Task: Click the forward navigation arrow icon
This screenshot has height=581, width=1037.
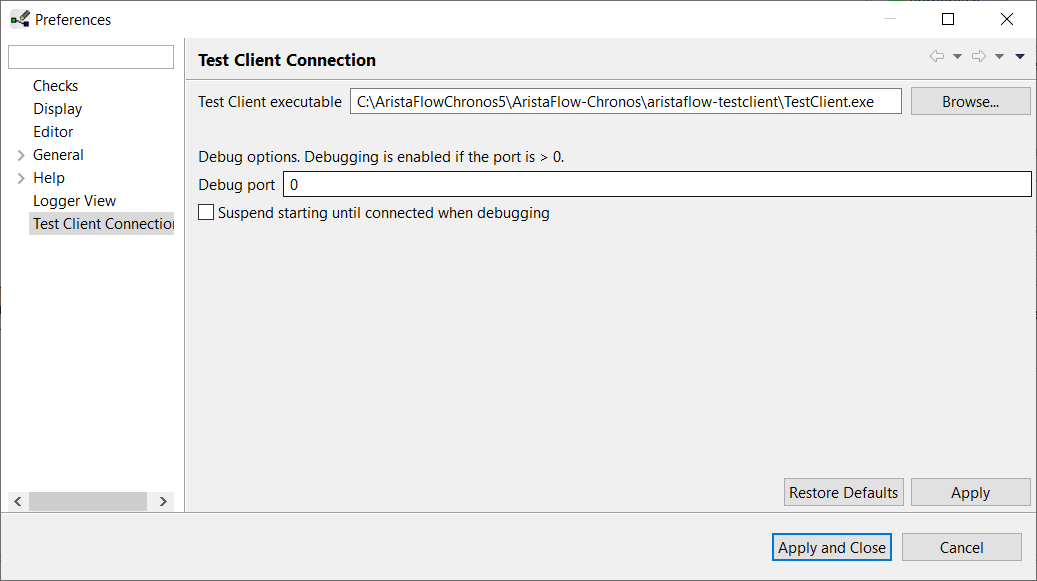Action: (979, 56)
